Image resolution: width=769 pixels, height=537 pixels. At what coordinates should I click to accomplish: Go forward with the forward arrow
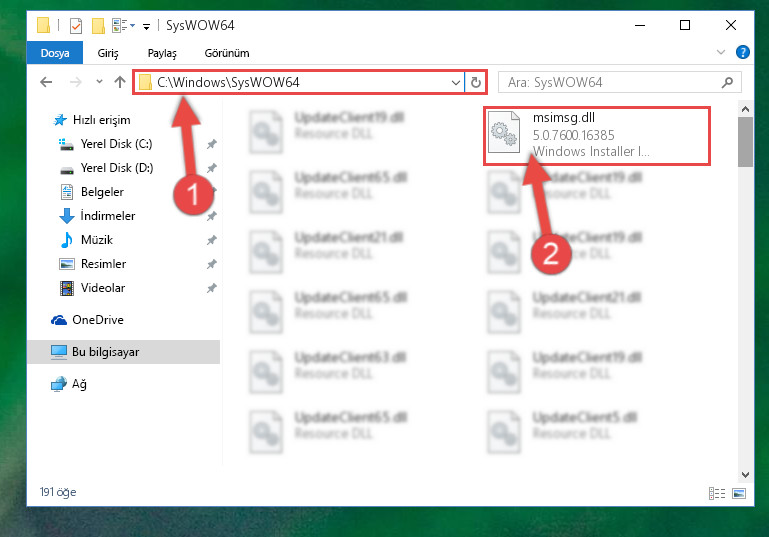pos(76,82)
